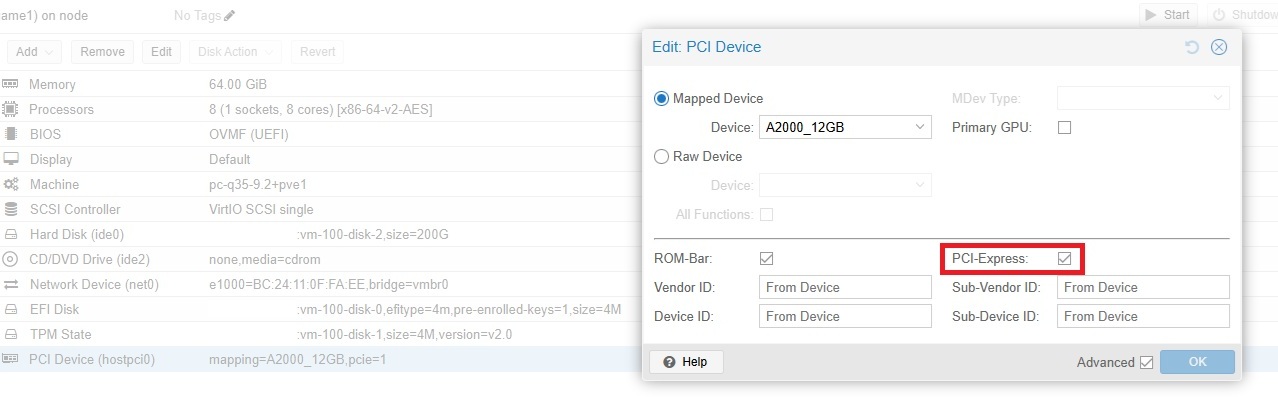Click the Sub-Device ID input field
Image resolution: width=1278 pixels, height=397 pixels.
[x=1143, y=316]
